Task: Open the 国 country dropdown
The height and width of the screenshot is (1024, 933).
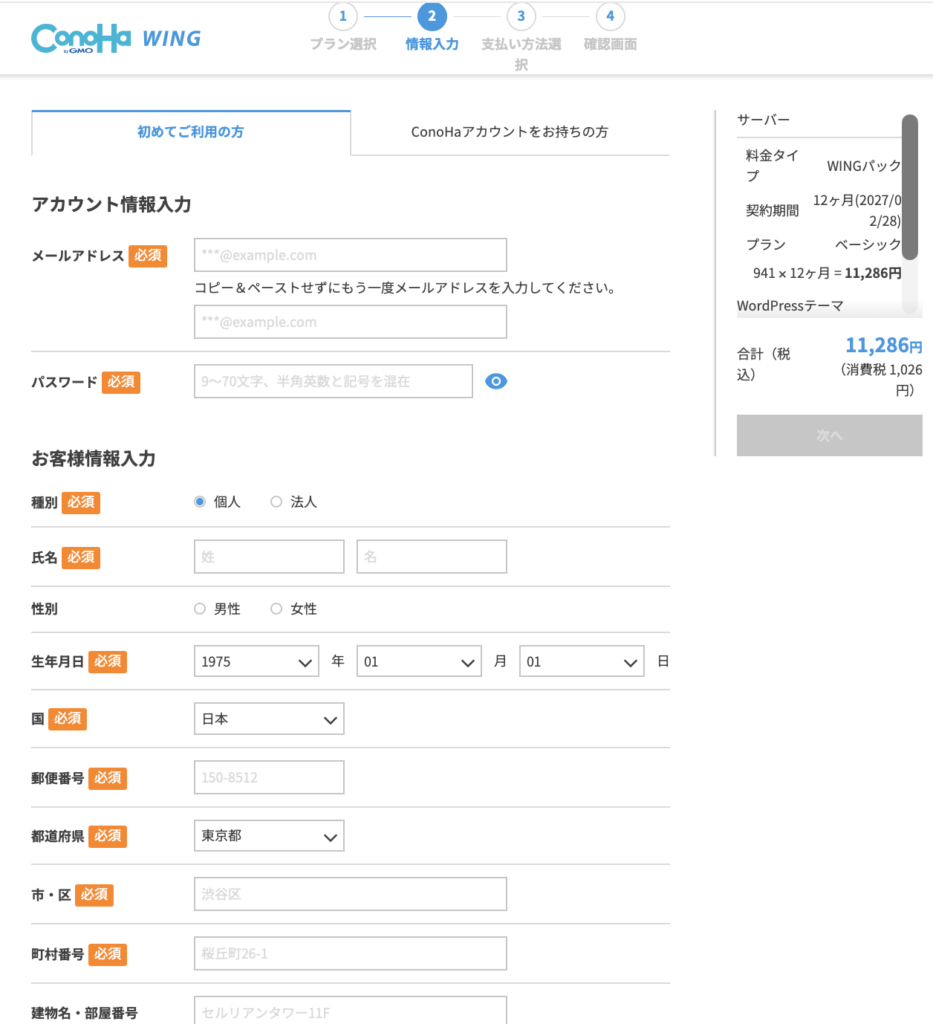Action: point(268,719)
